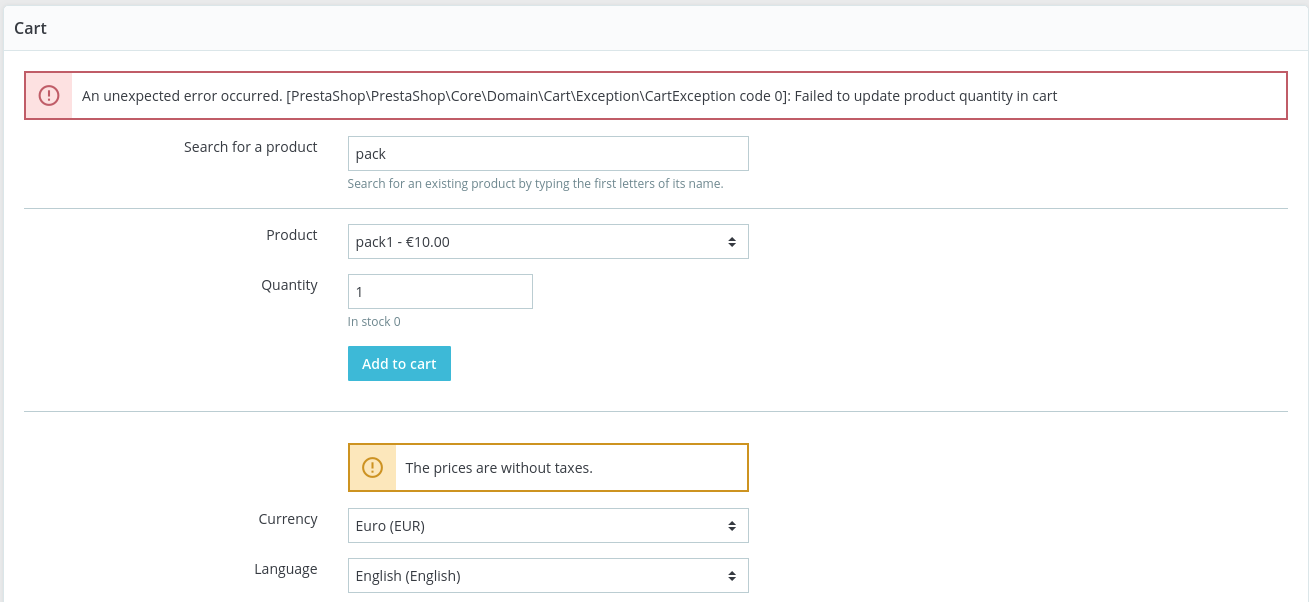Screen dimensions: 1309x602
Task: Open the Product dropdown showing pack1
Action: [x=548, y=241]
